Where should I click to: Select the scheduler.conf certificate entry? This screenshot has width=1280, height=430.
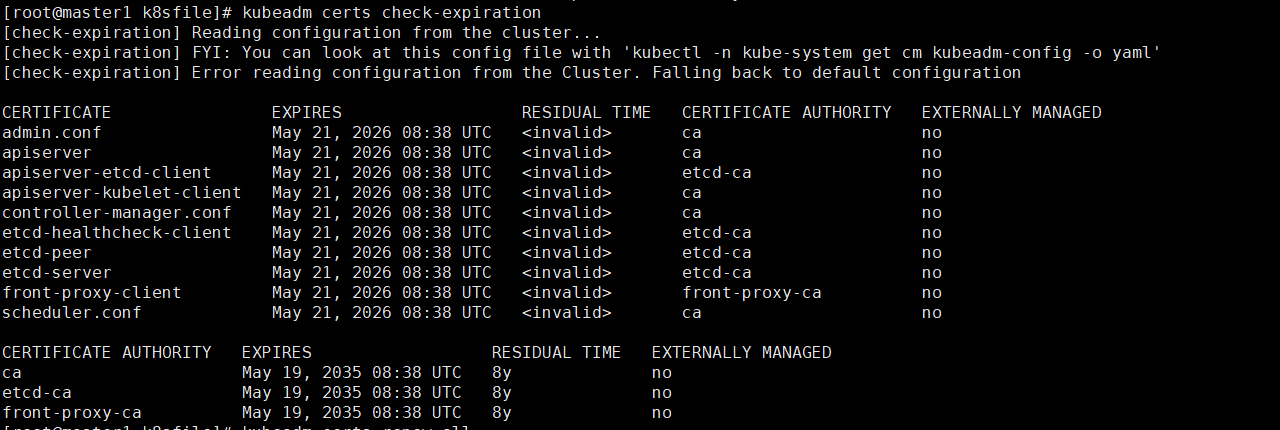click(72, 312)
